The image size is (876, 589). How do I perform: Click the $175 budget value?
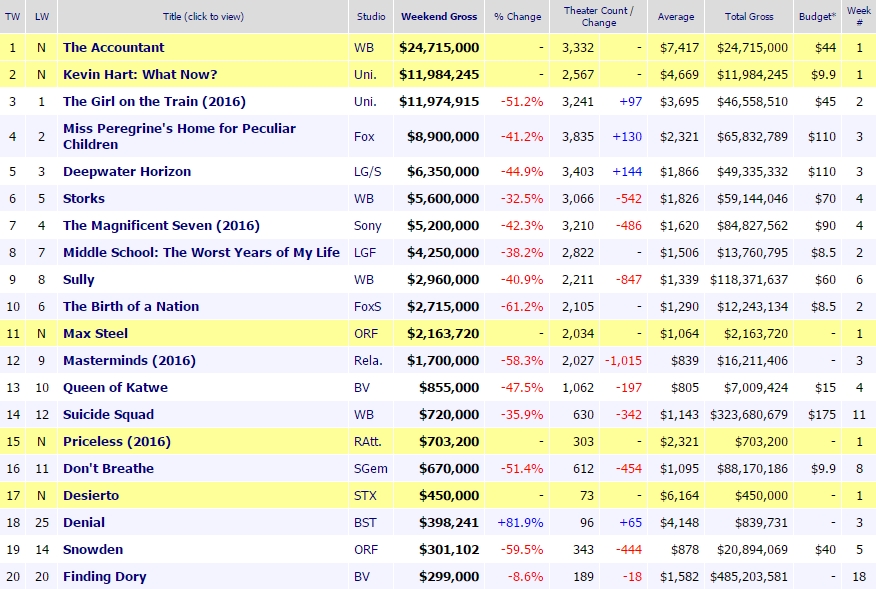pos(822,415)
